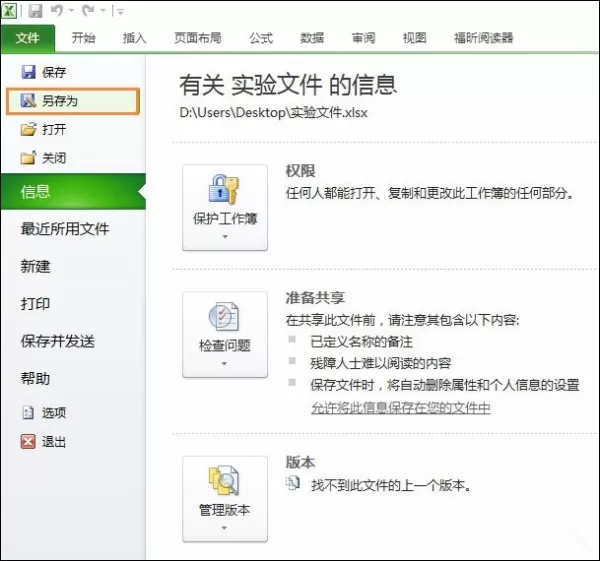Click the floppy disk icon next to 保存
The image size is (600, 561).
pyautogui.click(x=28, y=72)
